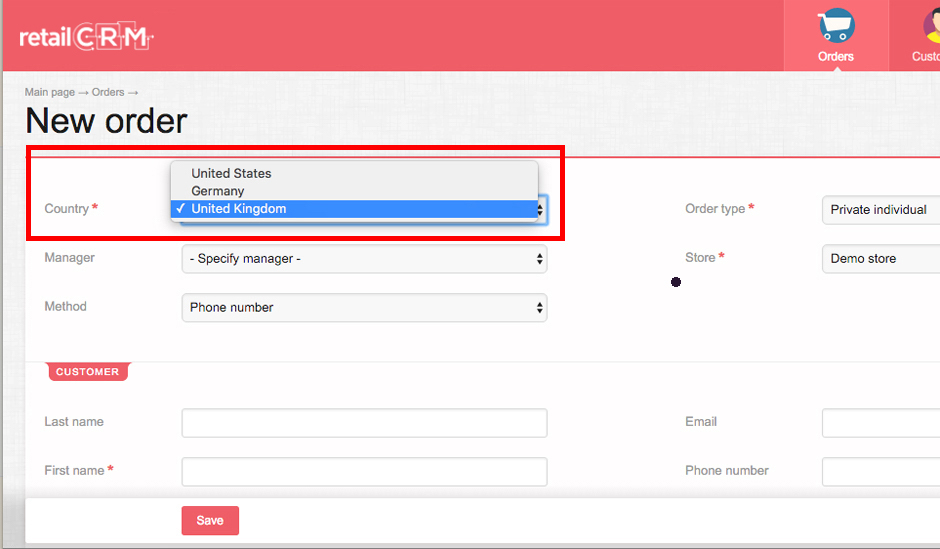The image size is (940, 549).
Task: Open the Store dropdown
Action: [881, 259]
